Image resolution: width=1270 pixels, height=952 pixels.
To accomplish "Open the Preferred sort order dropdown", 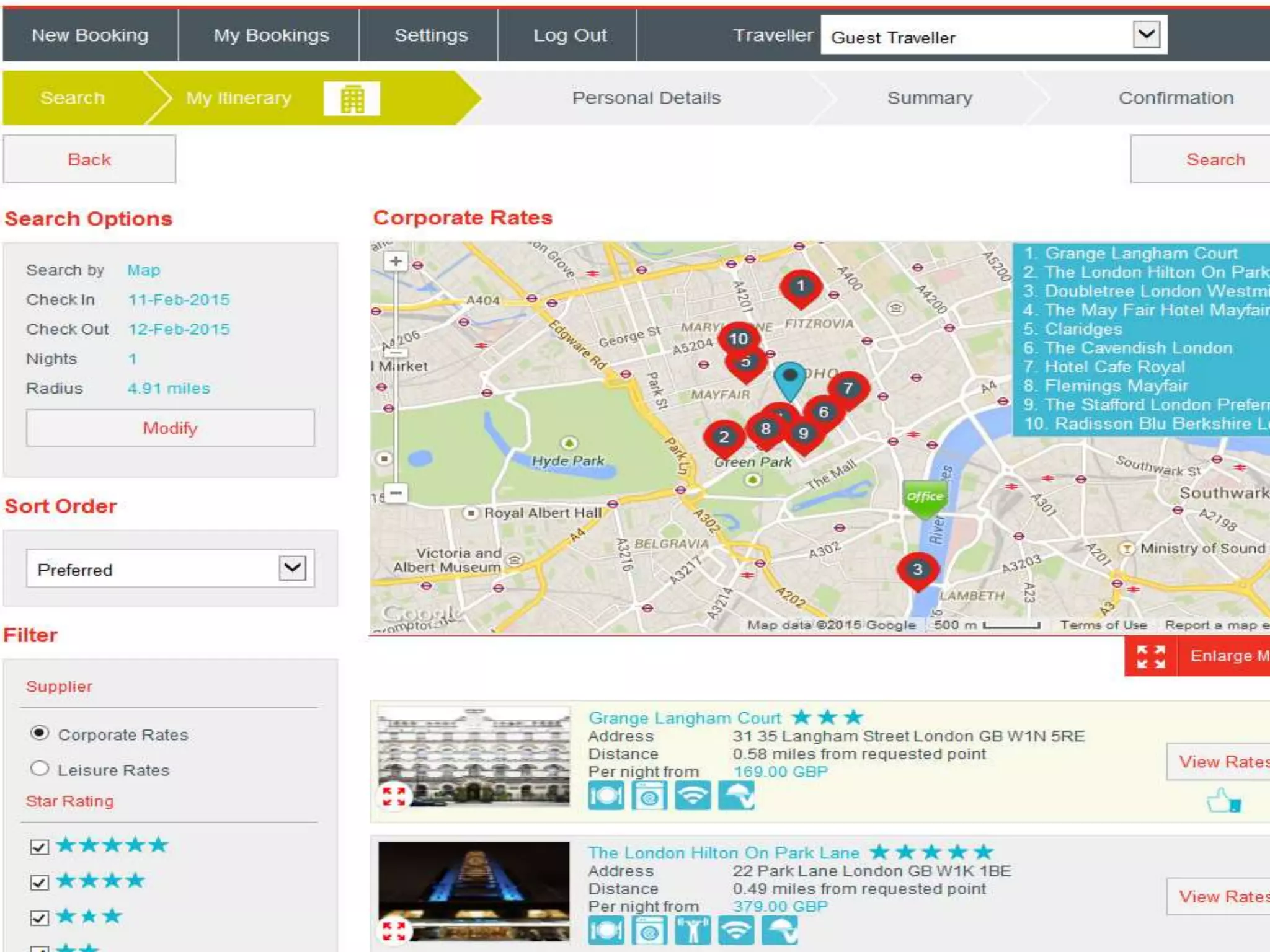I will (171, 568).
